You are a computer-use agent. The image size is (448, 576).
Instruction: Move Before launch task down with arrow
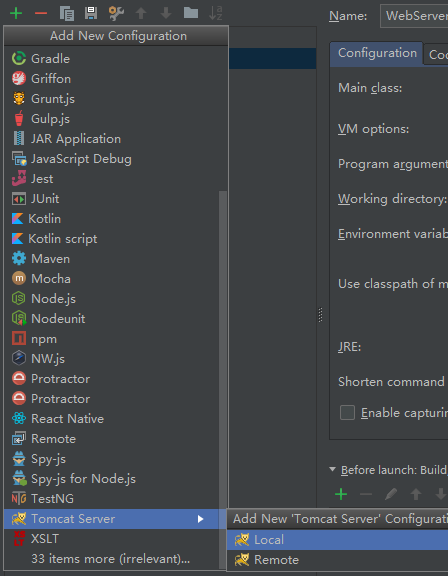(440, 494)
